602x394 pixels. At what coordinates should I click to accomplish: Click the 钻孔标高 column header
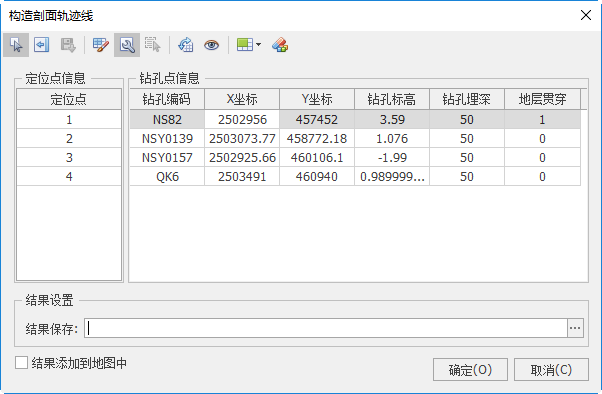coord(392,99)
